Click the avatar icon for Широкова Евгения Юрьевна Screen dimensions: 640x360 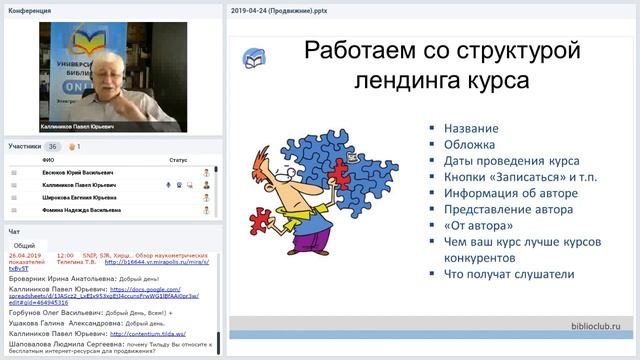point(207,198)
